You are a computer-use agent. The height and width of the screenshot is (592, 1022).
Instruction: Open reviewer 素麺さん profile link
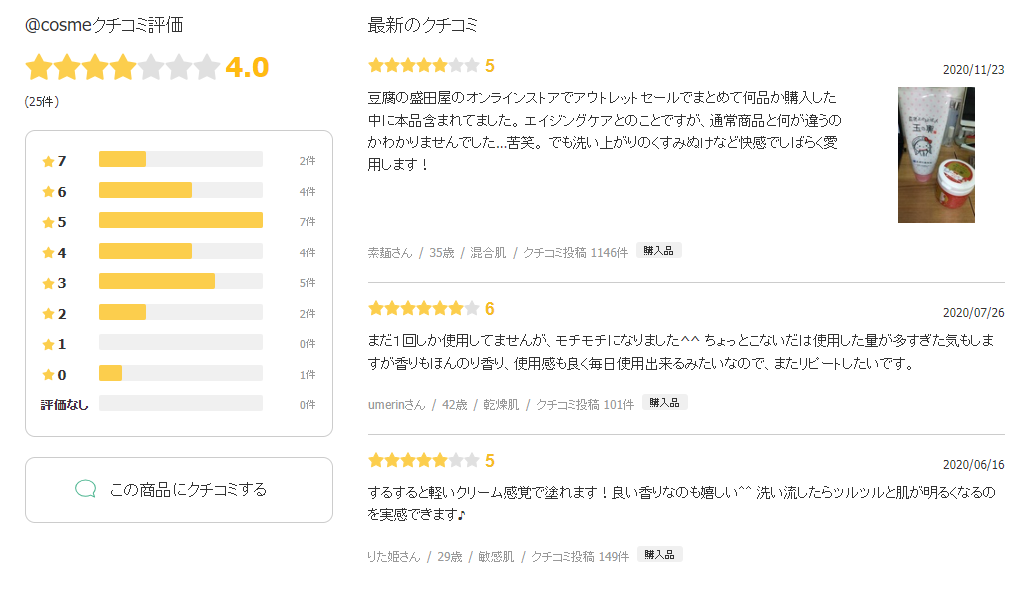pos(390,253)
